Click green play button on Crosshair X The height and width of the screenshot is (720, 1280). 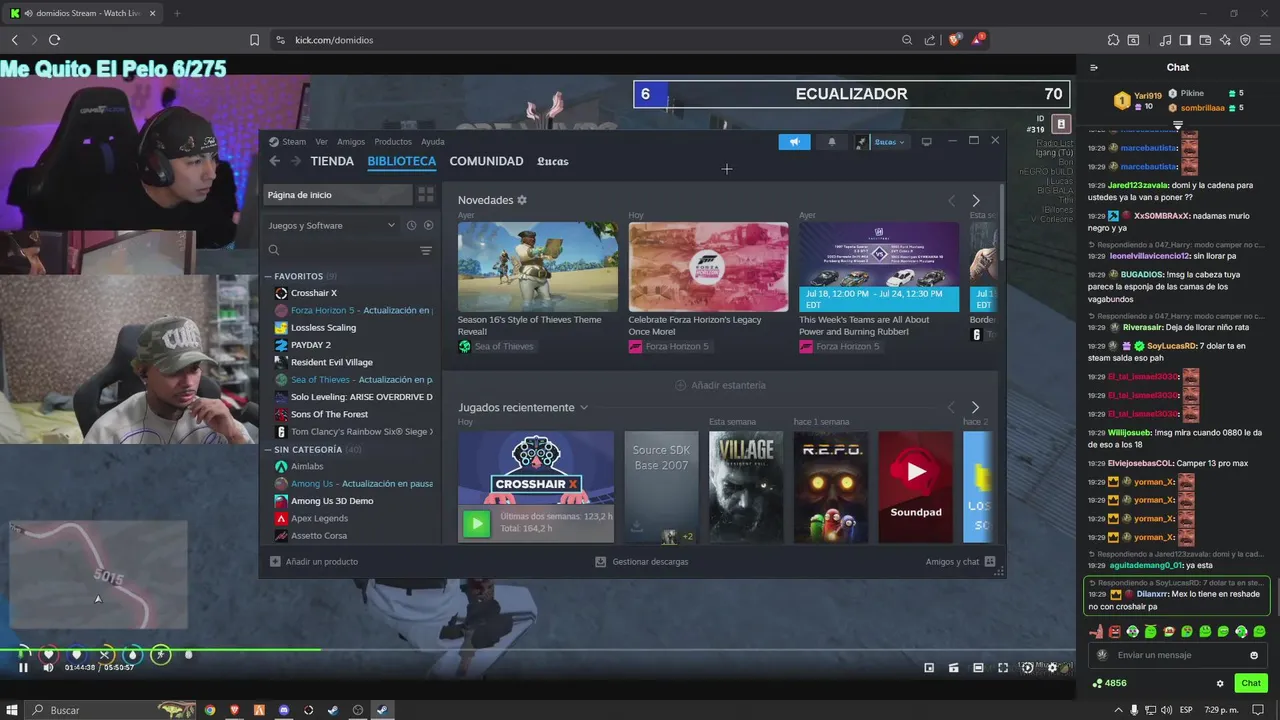pyautogui.click(x=477, y=523)
